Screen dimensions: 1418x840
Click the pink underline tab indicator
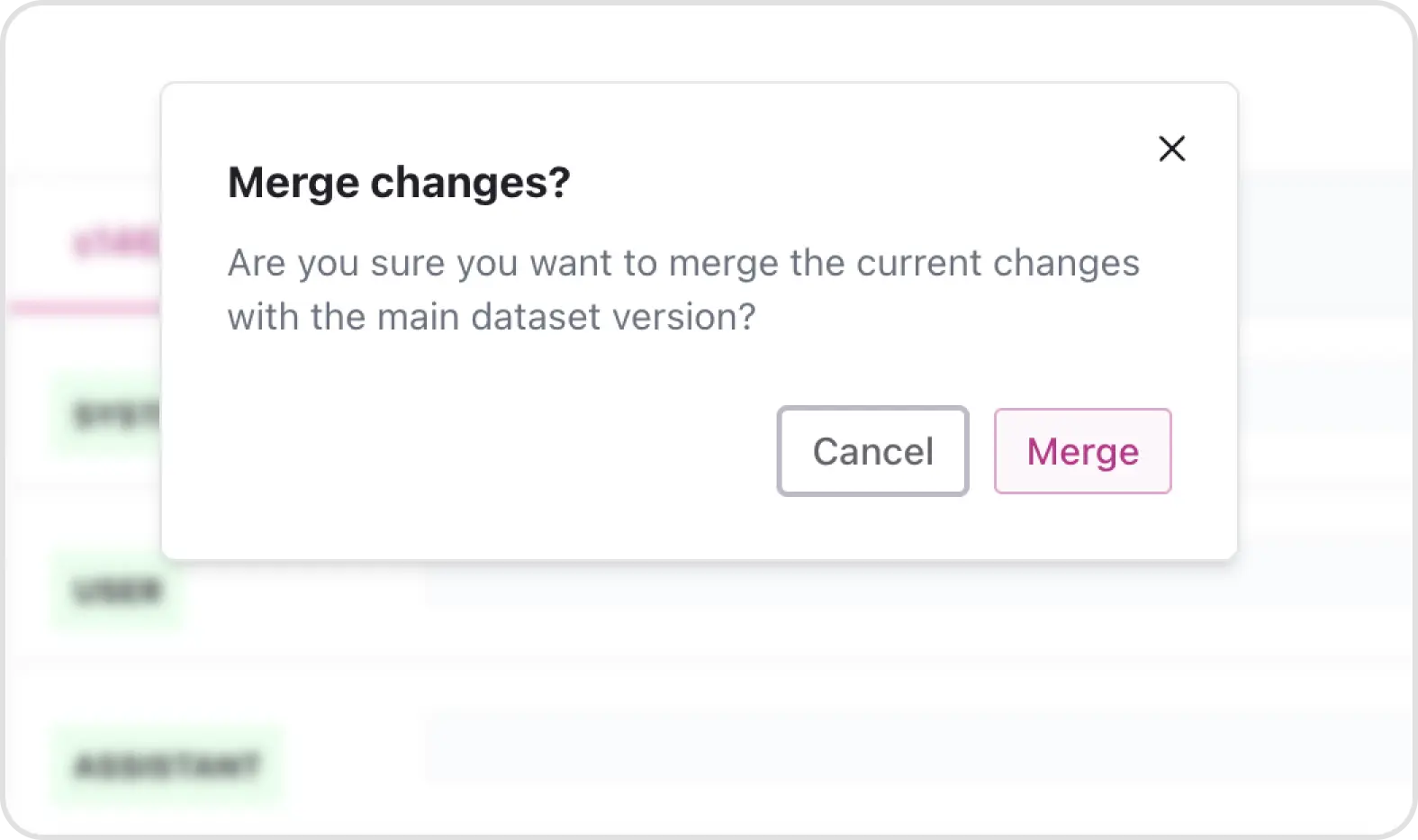86,309
